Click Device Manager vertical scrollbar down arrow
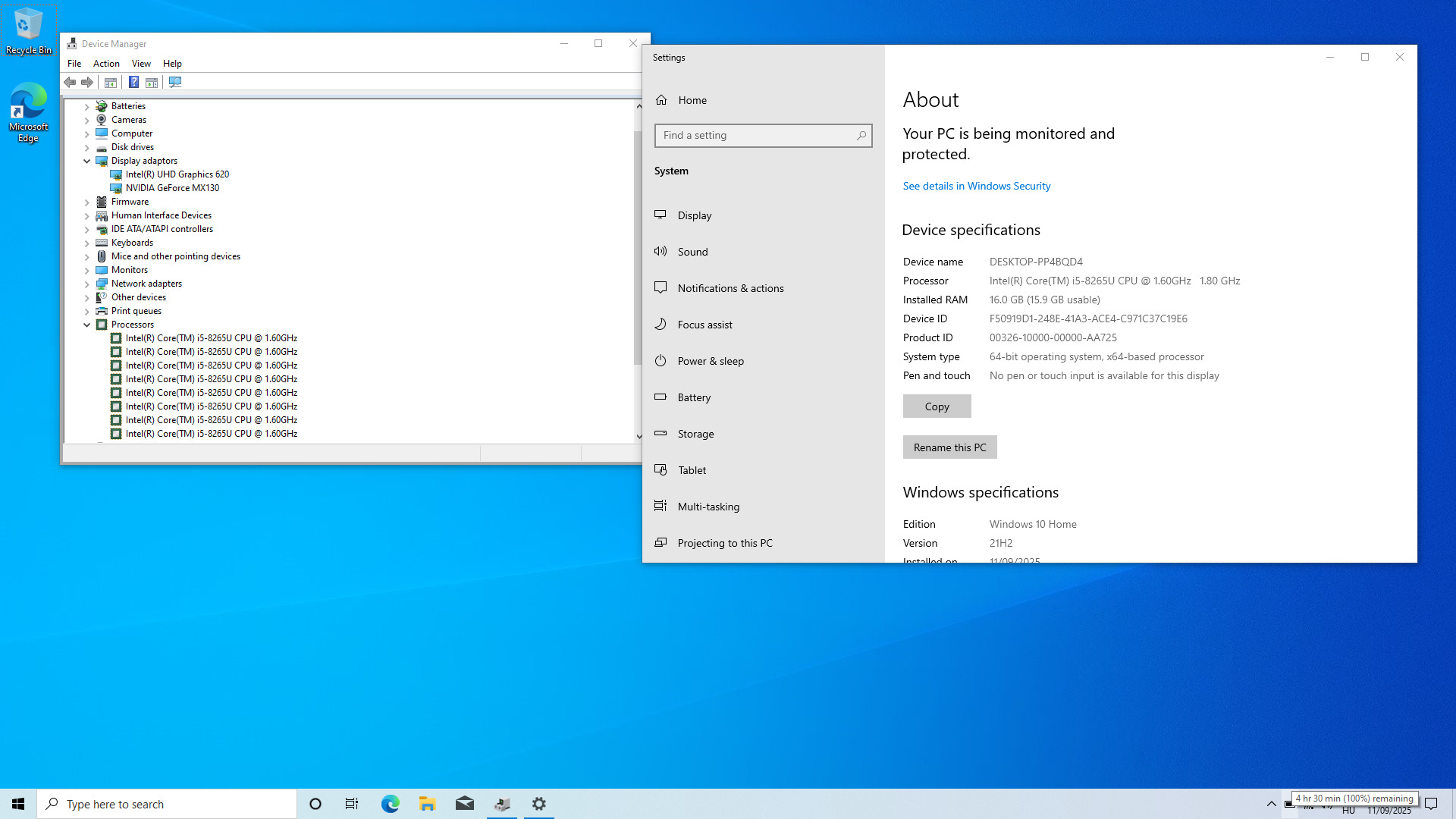The image size is (1456, 819). [x=639, y=436]
